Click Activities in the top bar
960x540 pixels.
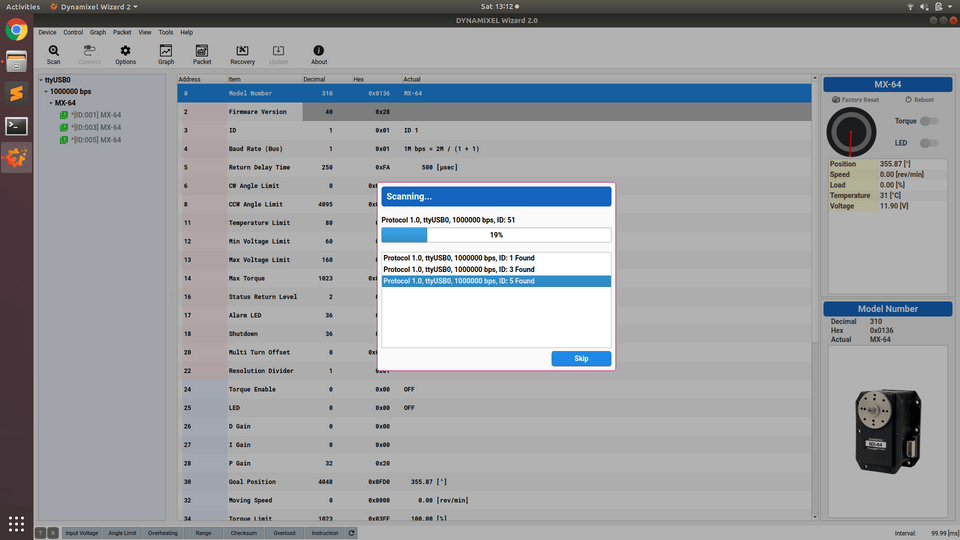click(x=23, y=7)
